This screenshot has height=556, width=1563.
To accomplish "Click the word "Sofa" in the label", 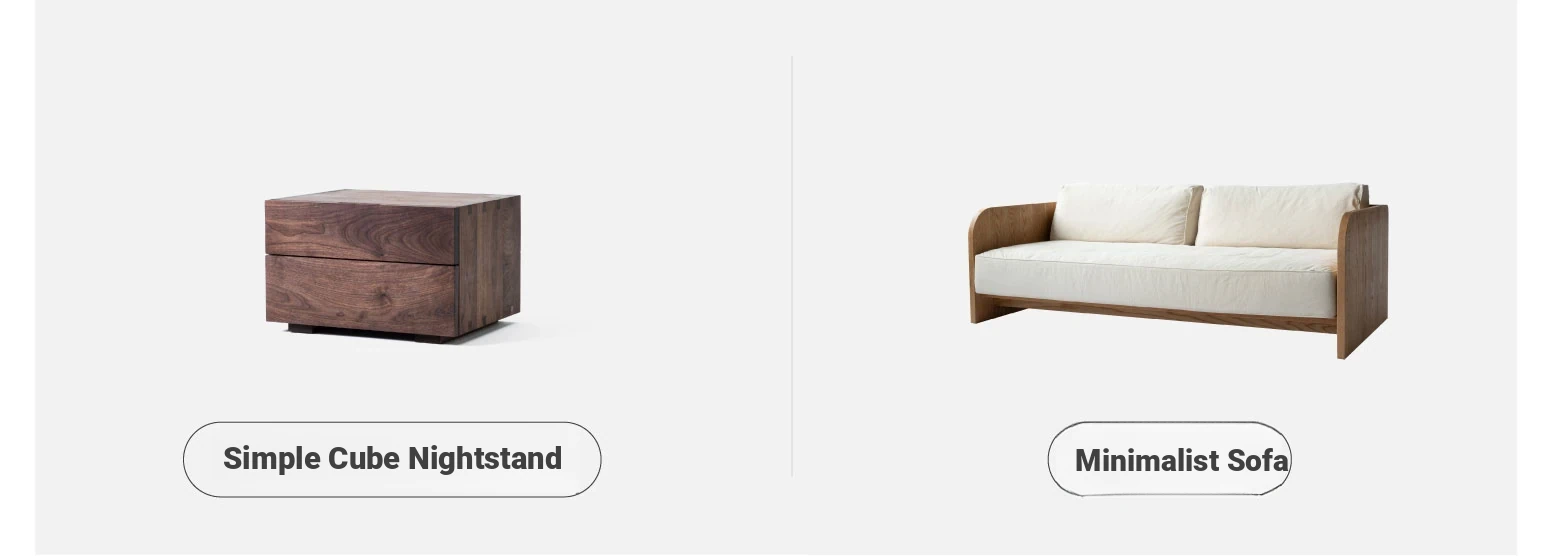I will [x=1258, y=461].
